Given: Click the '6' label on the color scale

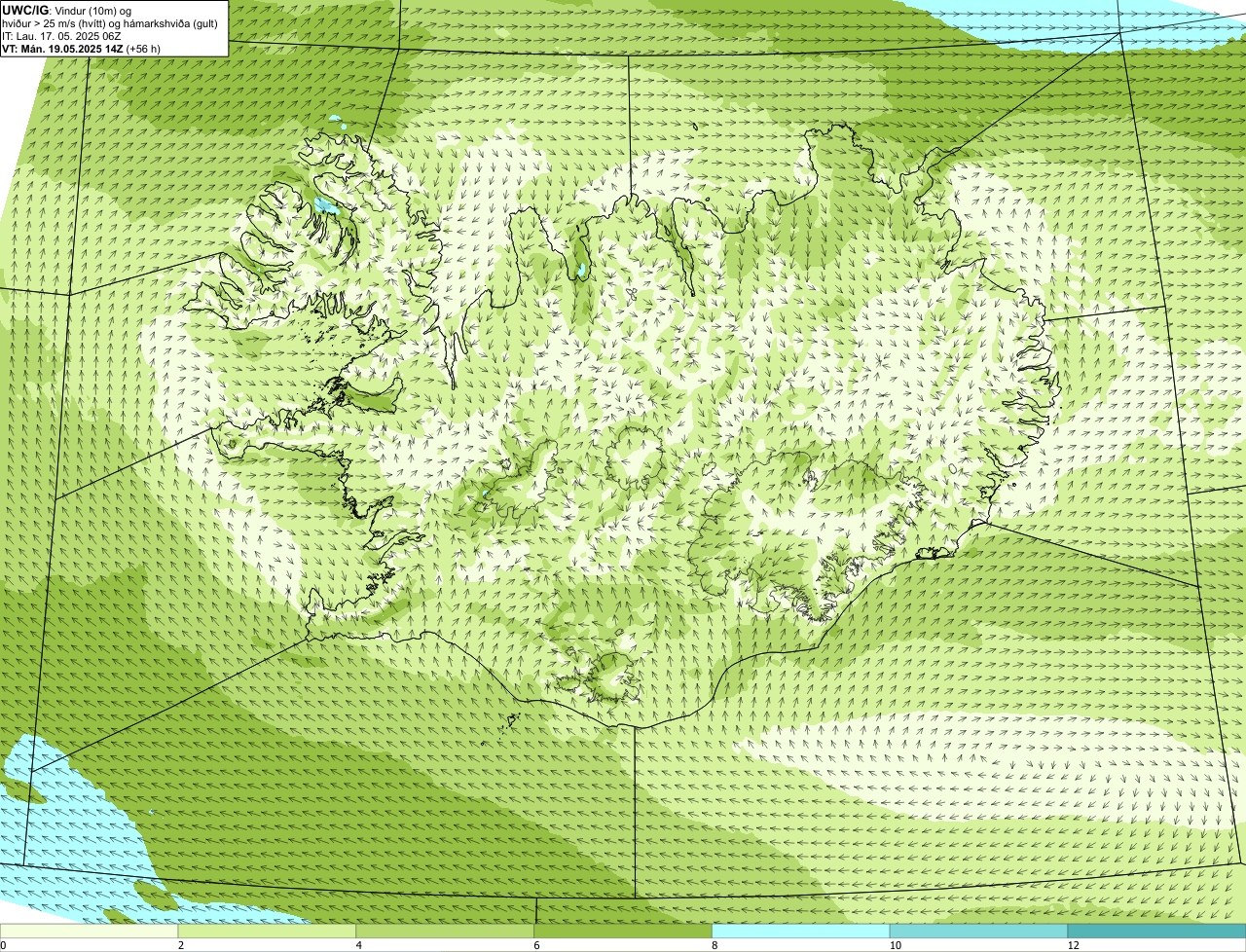Looking at the screenshot, I should [536, 945].
